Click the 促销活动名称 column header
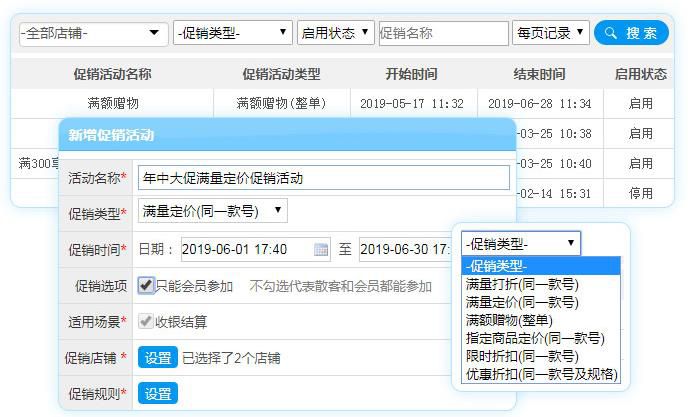Viewport: 694px width, 417px height. (112, 74)
